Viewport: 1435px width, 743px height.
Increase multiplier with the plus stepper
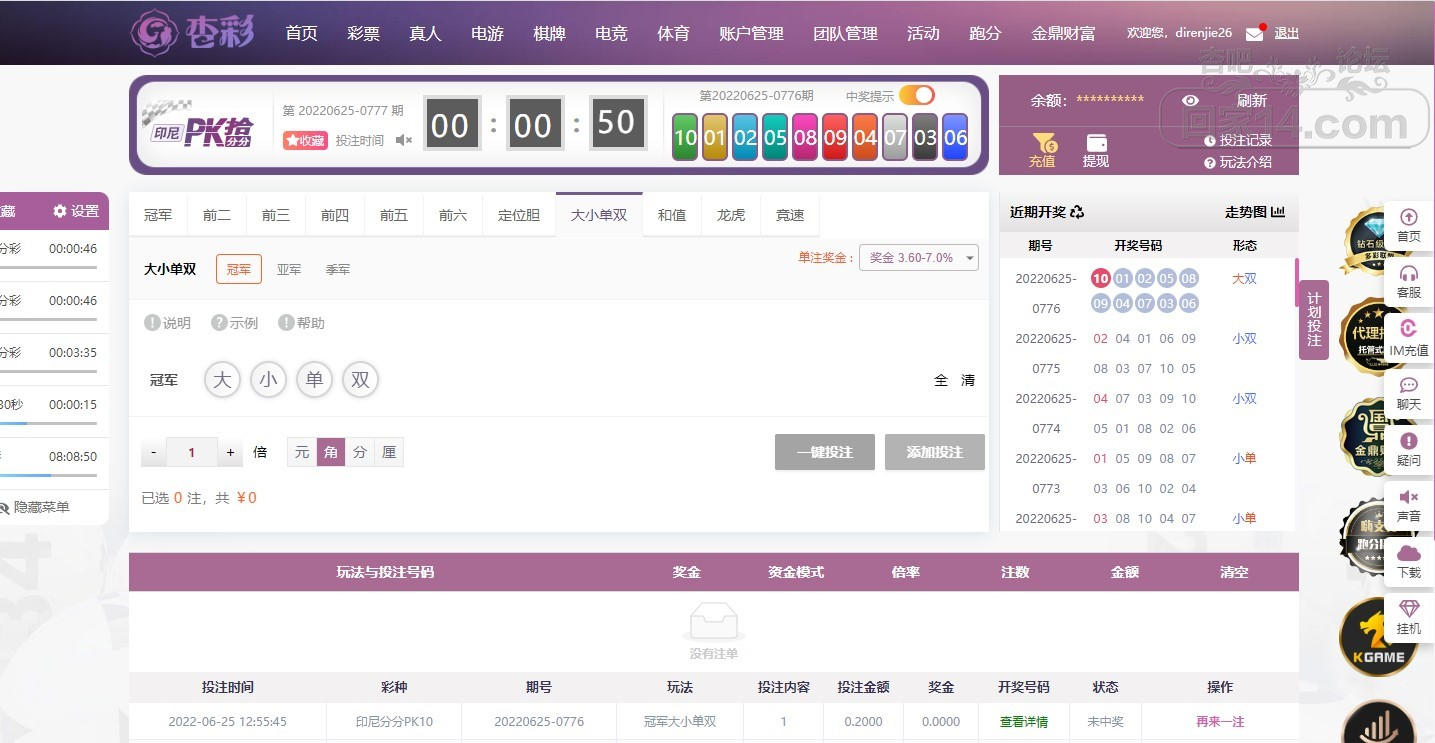[230, 452]
